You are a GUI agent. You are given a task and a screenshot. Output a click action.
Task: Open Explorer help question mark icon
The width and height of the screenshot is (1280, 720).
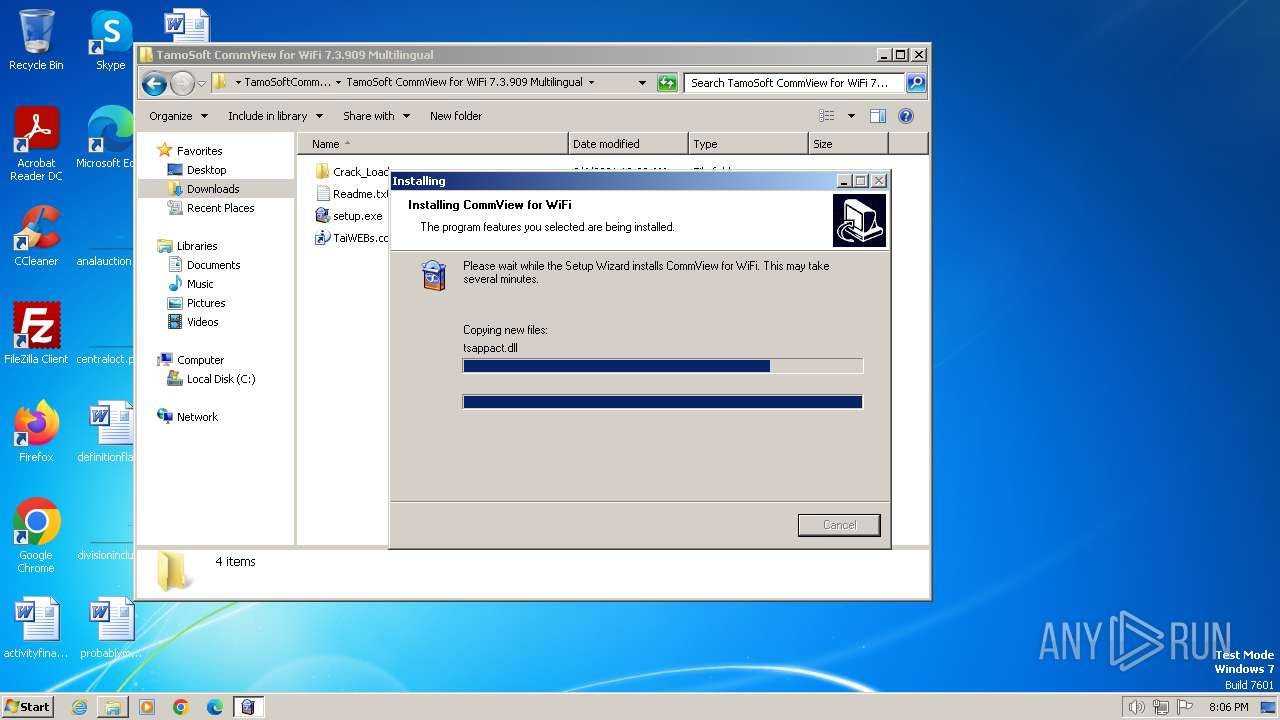point(906,116)
